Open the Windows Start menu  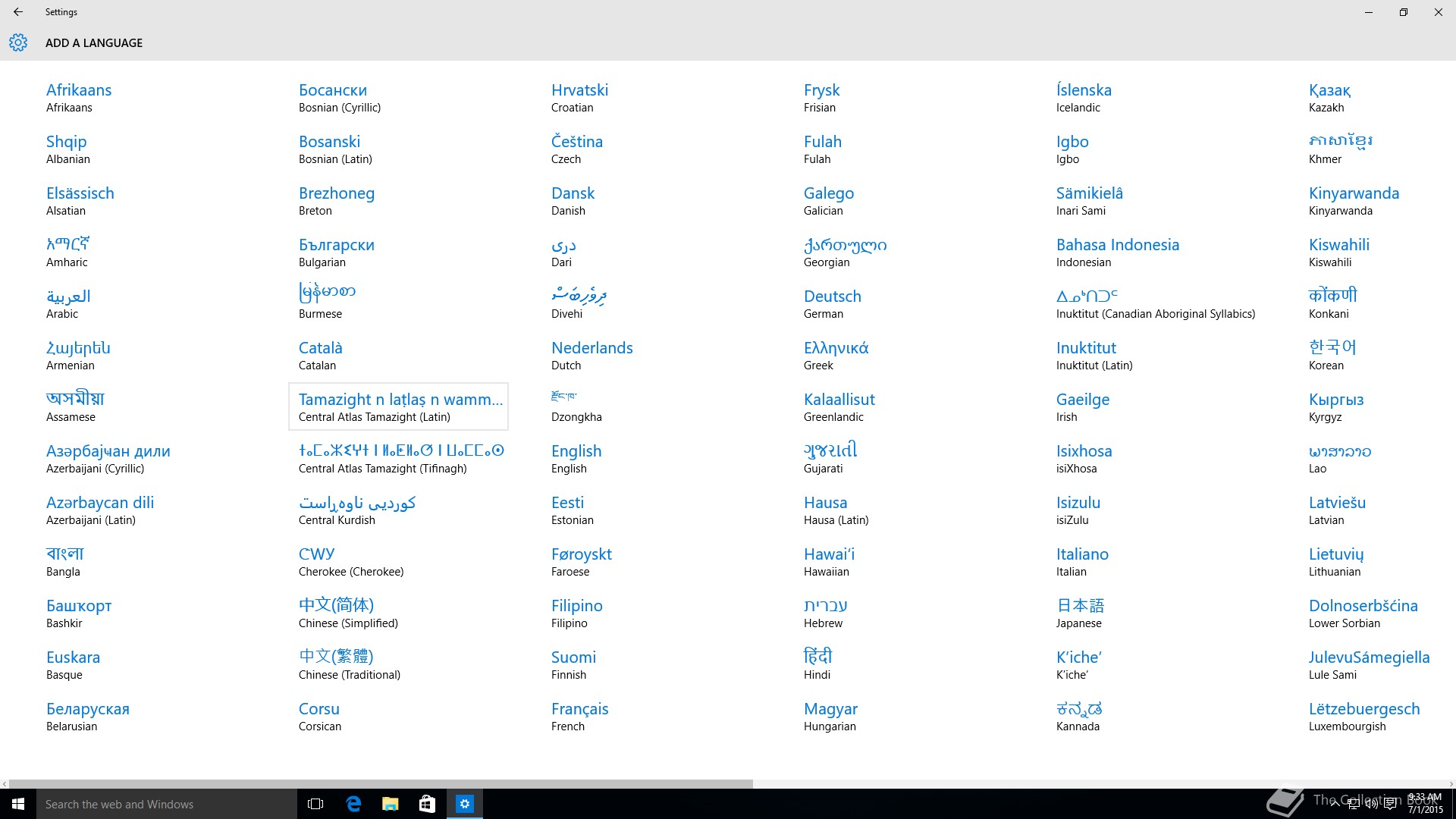18,804
